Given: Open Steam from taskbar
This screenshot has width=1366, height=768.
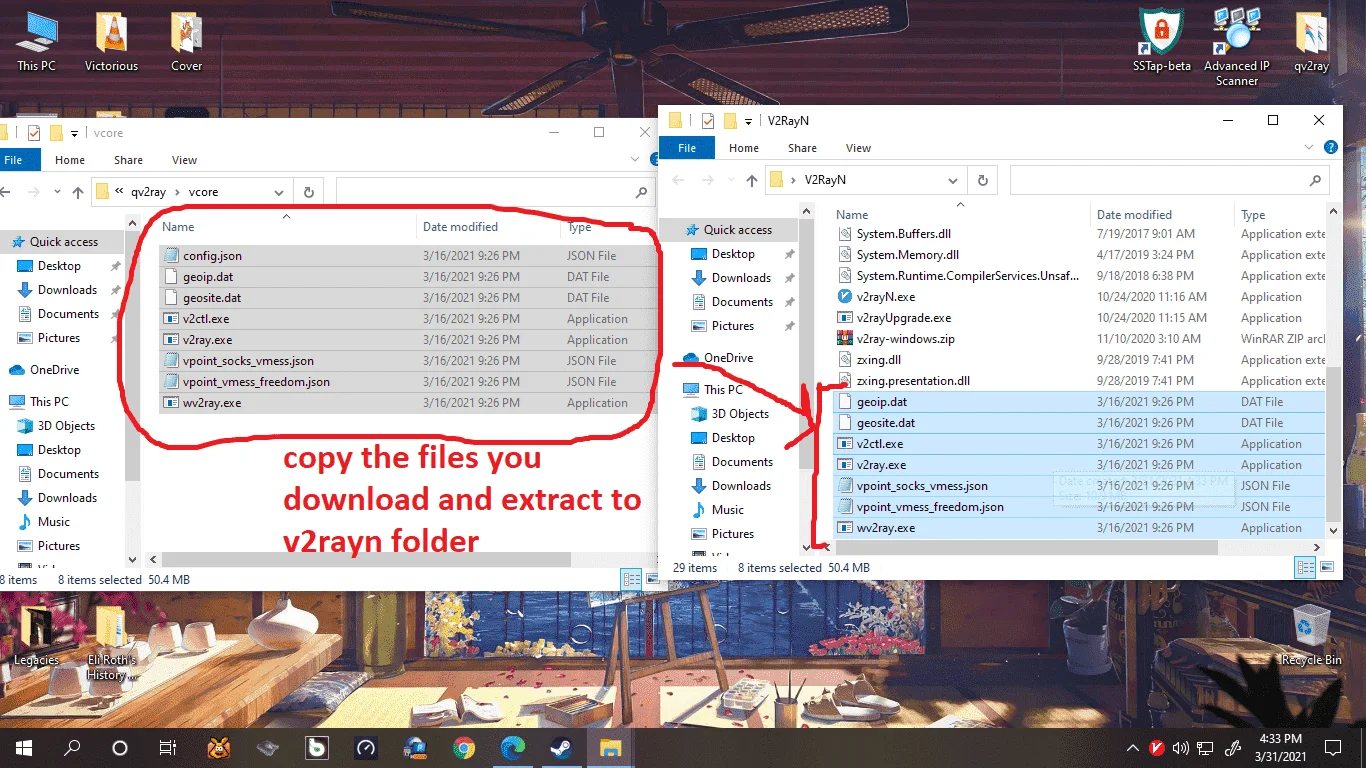Looking at the screenshot, I should click(x=561, y=747).
